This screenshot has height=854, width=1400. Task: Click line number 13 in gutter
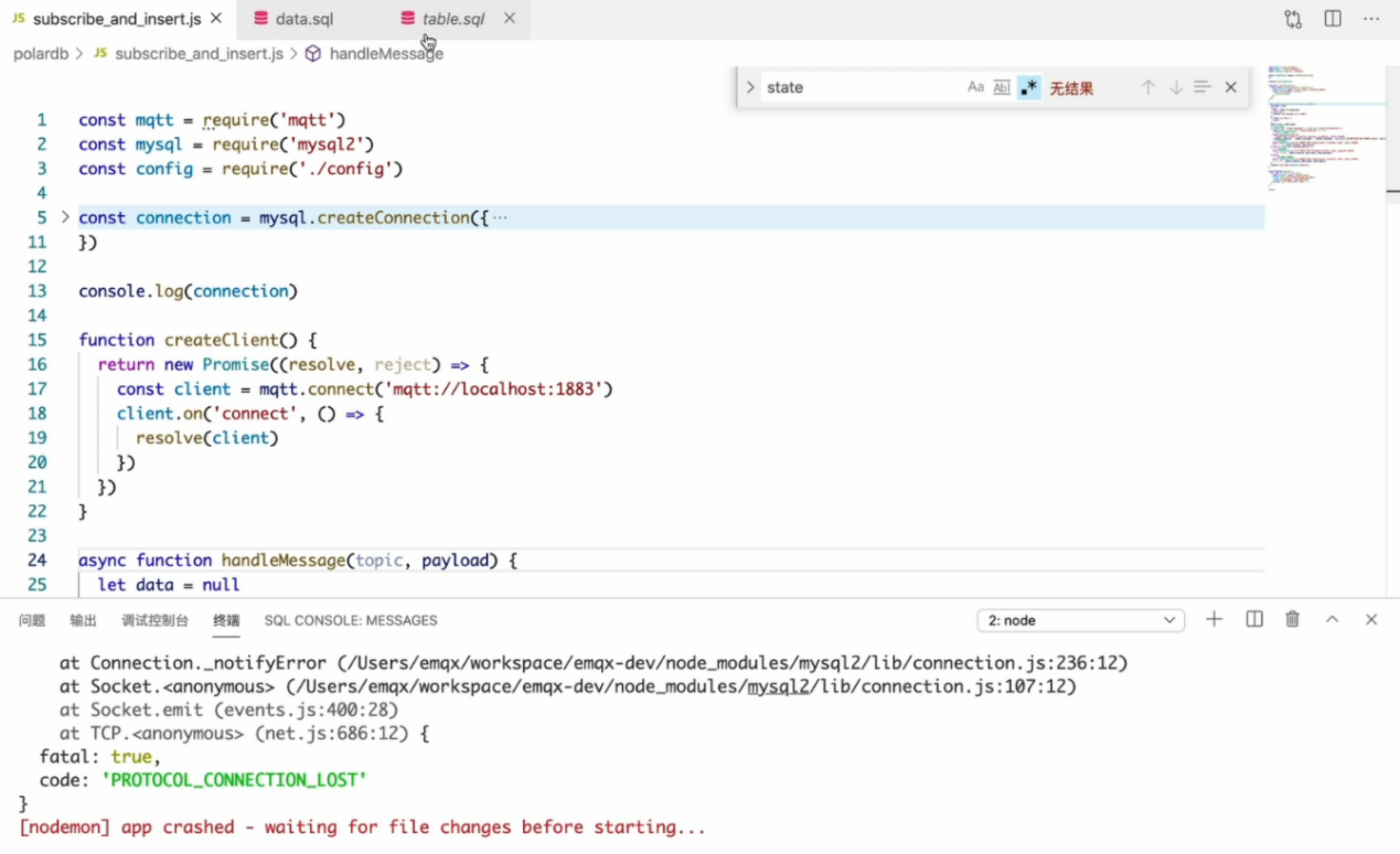tap(37, 291)
